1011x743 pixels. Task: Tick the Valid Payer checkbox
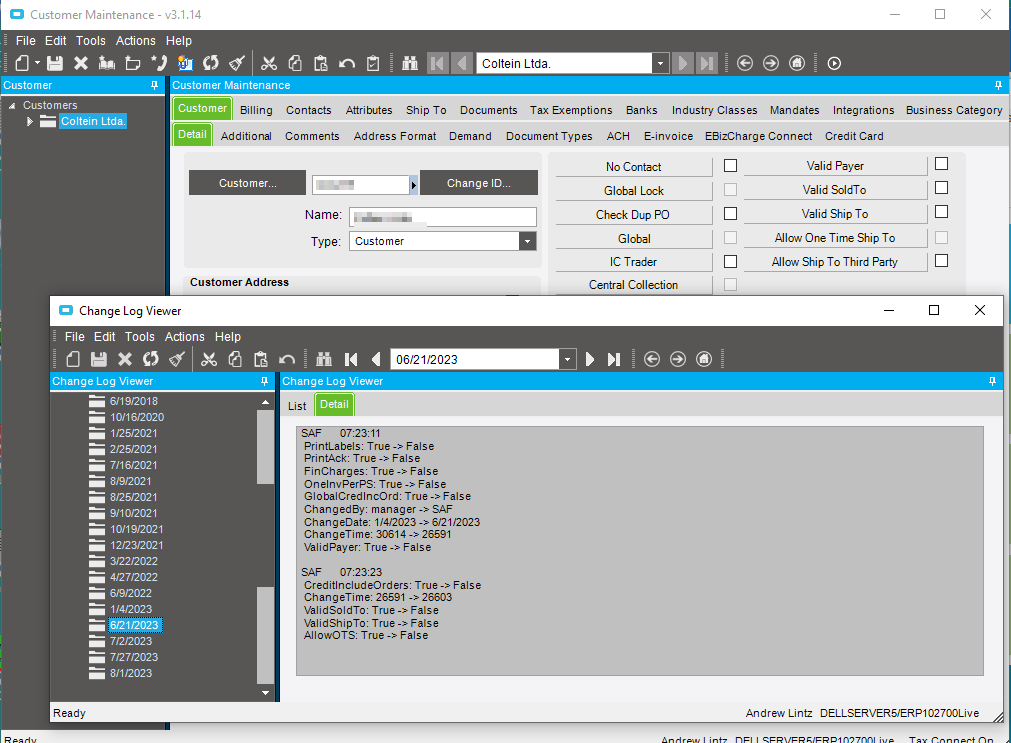[941, 164]
